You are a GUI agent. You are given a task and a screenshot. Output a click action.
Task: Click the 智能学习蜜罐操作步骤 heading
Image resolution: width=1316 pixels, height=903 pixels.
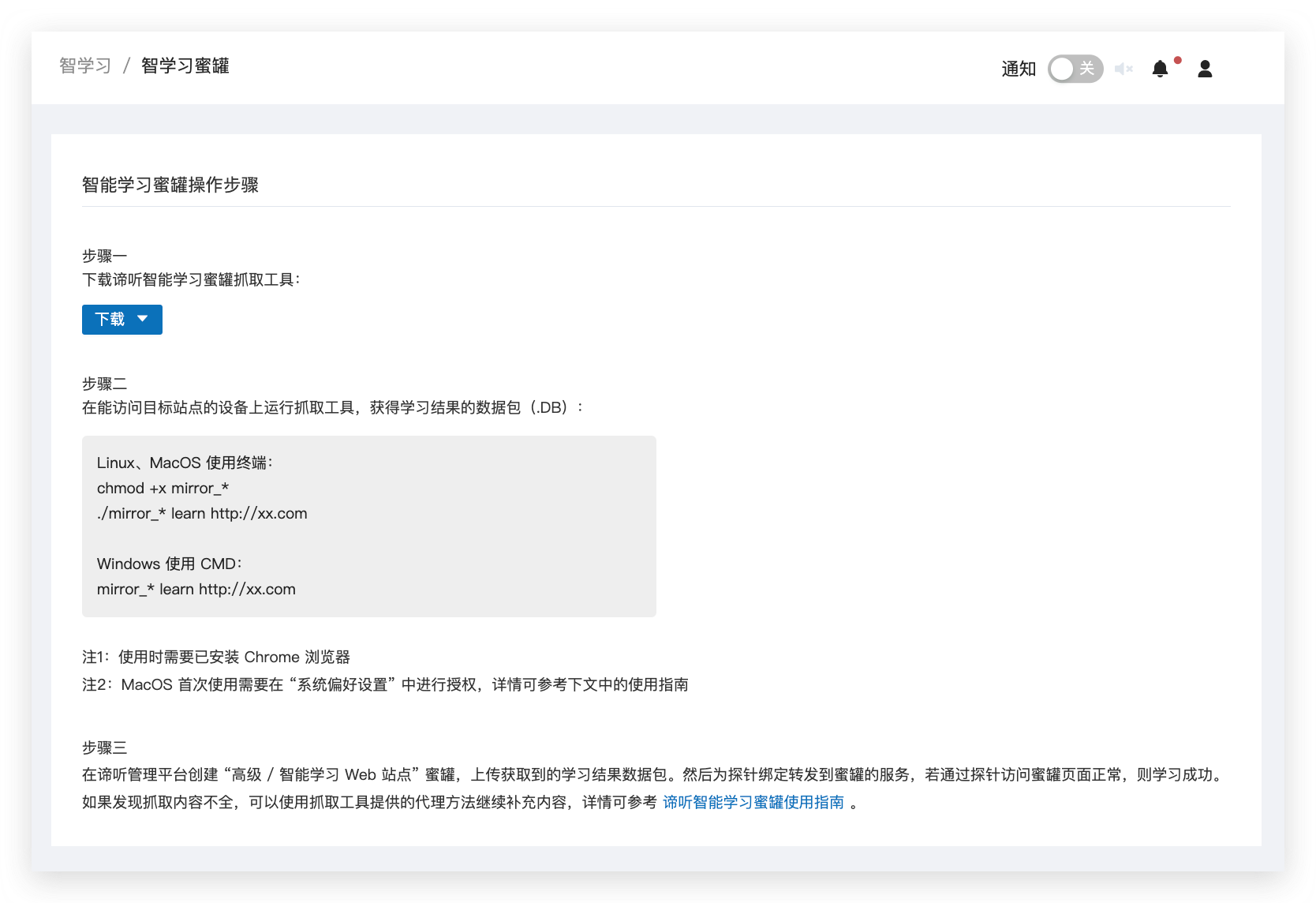170,185
